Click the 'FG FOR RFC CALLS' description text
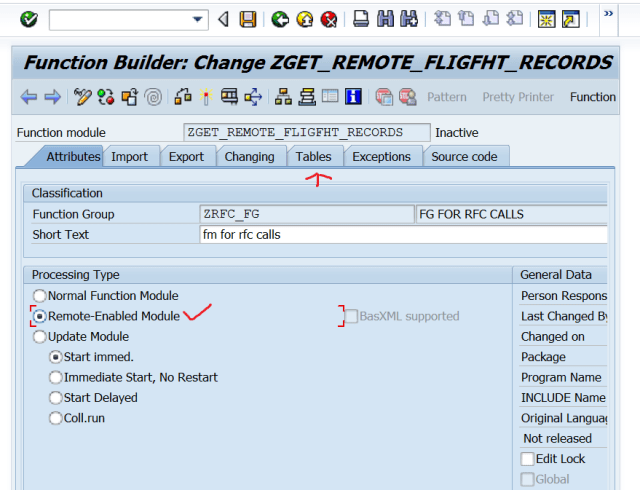This screenshot has height=490, width=640. (x=471, y=214)
